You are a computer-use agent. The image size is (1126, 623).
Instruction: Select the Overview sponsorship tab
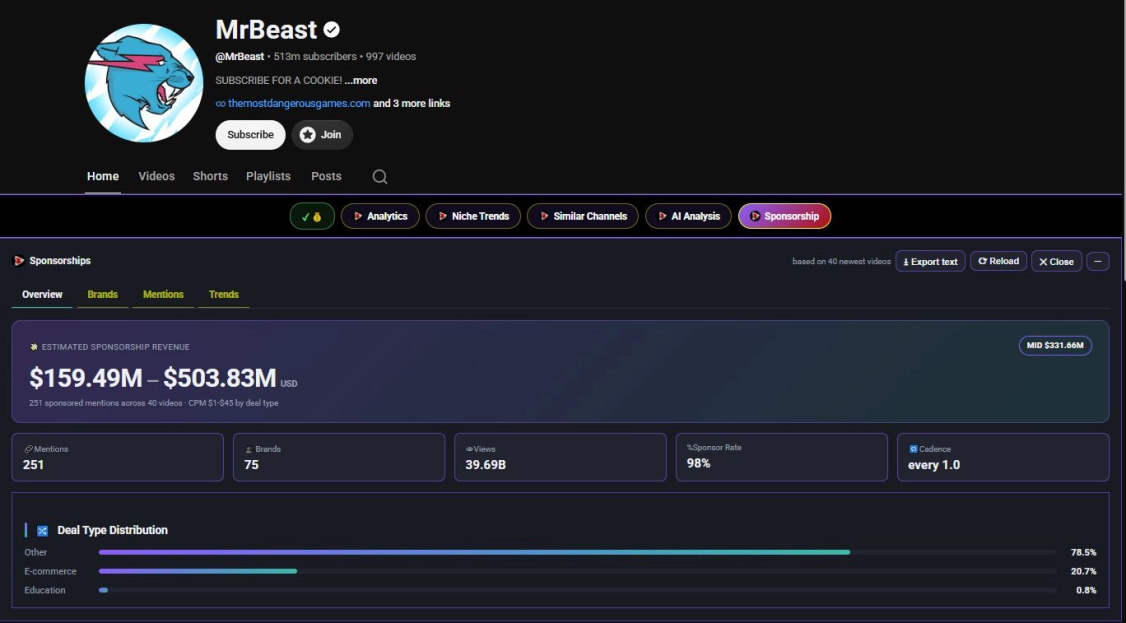click(42, 295)
